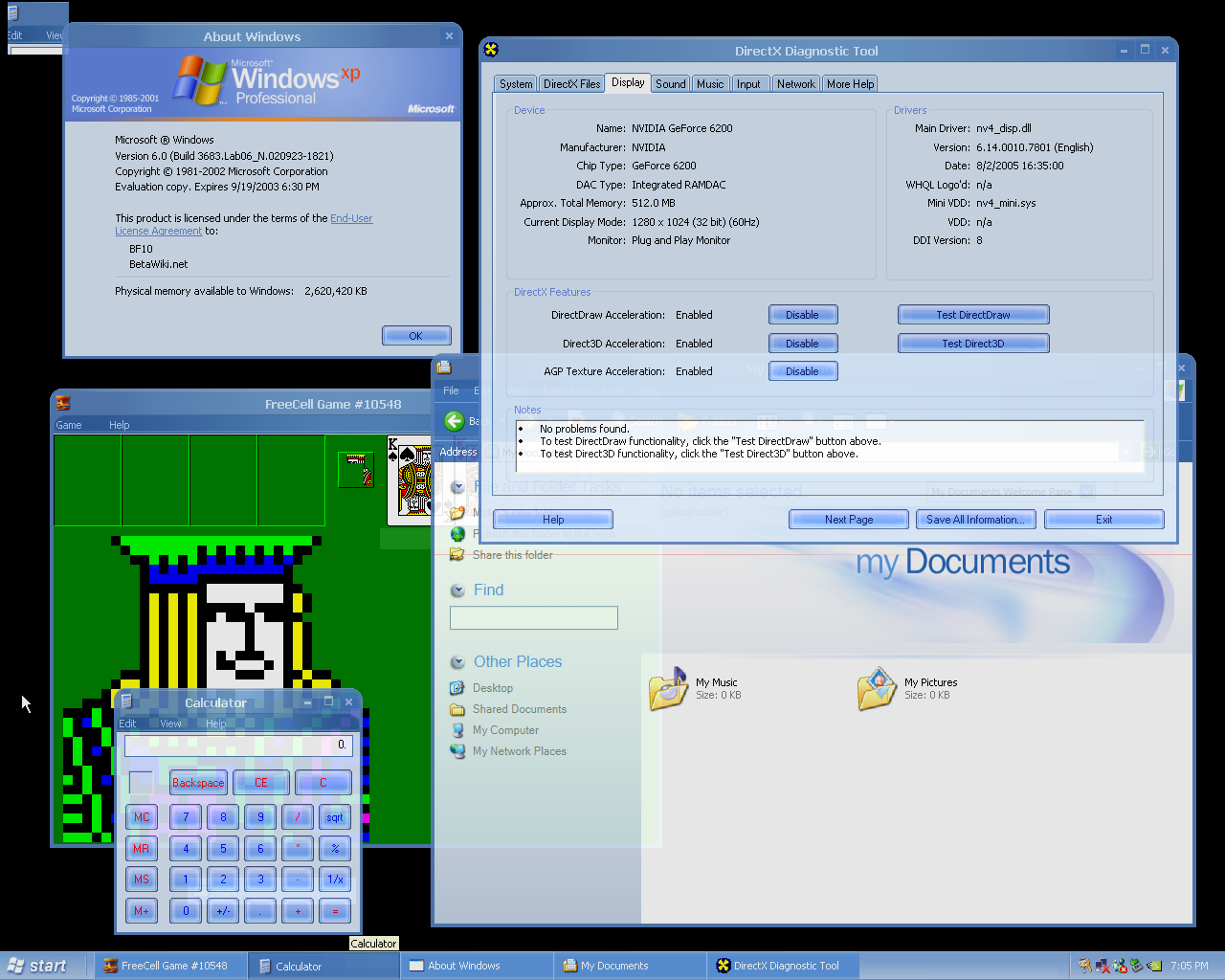Switch to the Sound tab
Screen dimensions: 1225x980
point(670,84)
